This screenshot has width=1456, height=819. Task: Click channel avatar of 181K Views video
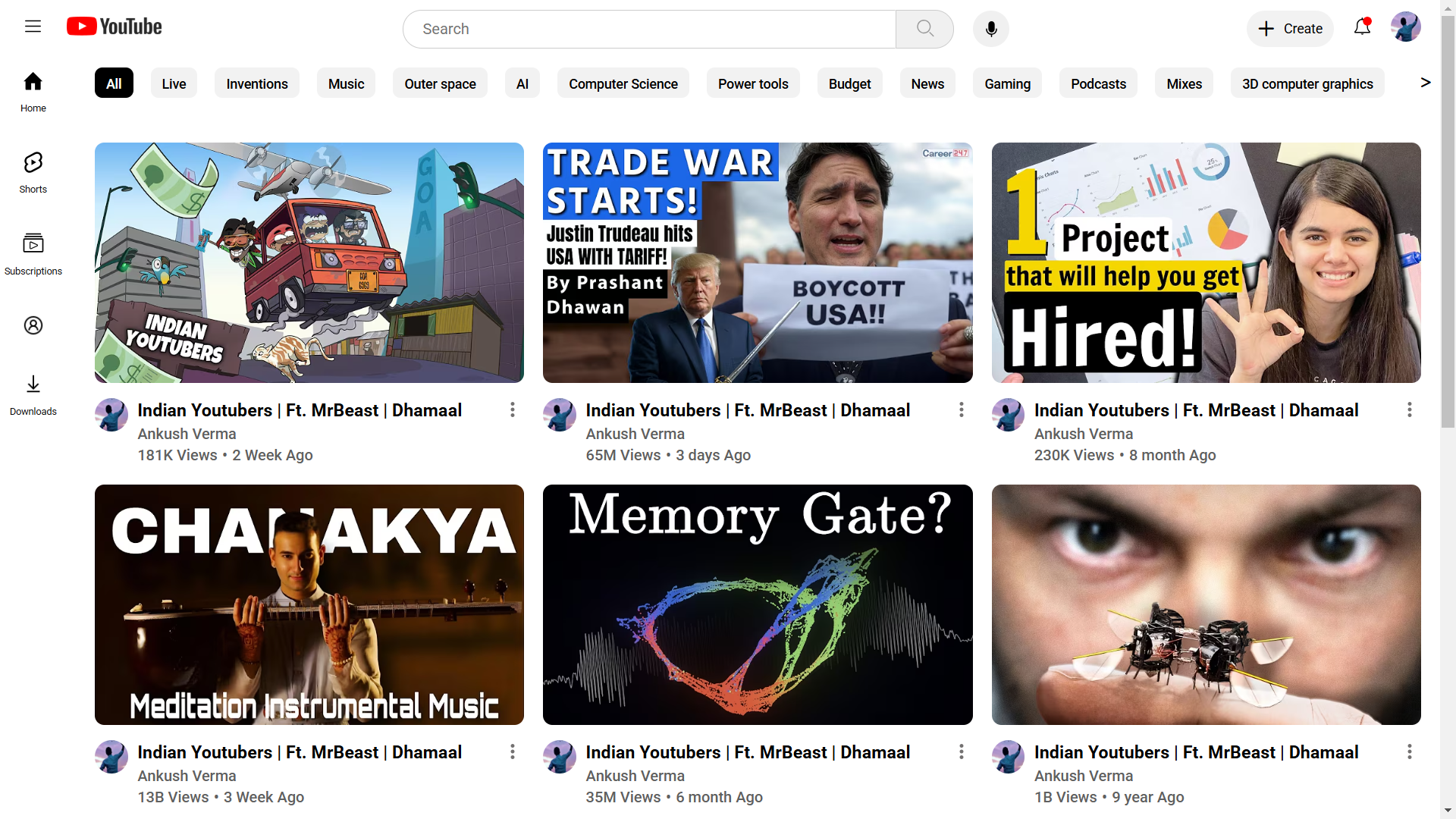[x=111, y=415]
